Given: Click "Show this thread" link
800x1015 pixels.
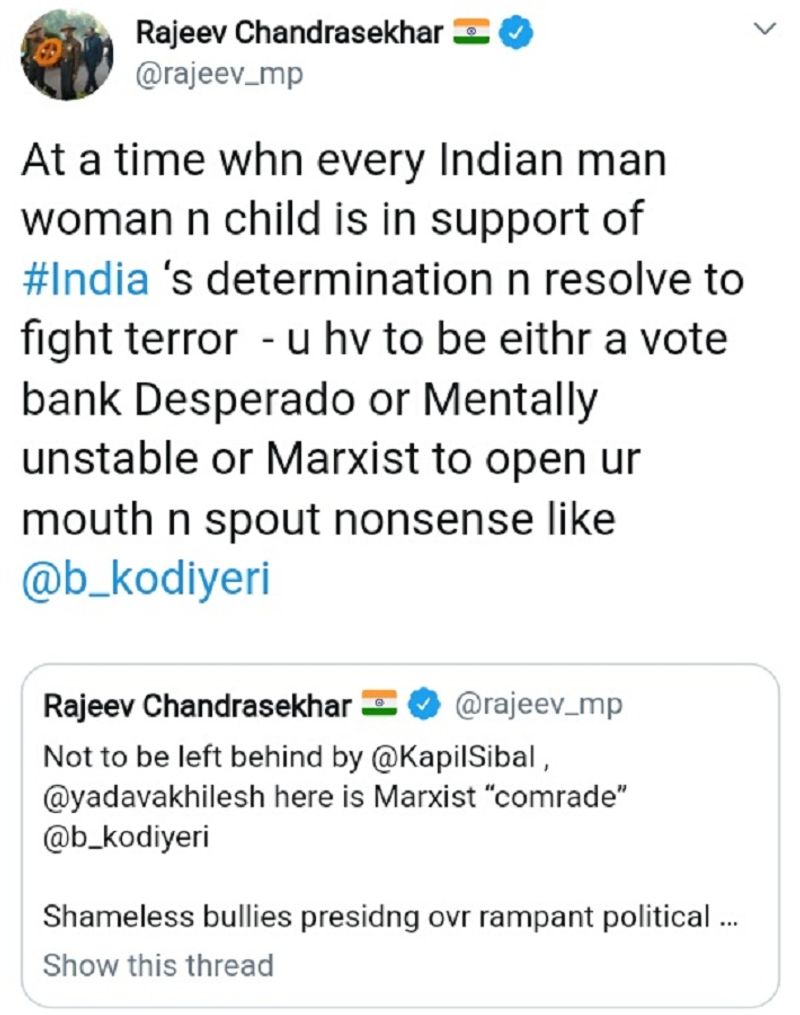Looking at the screenshot, I should (x=158, y=965).
